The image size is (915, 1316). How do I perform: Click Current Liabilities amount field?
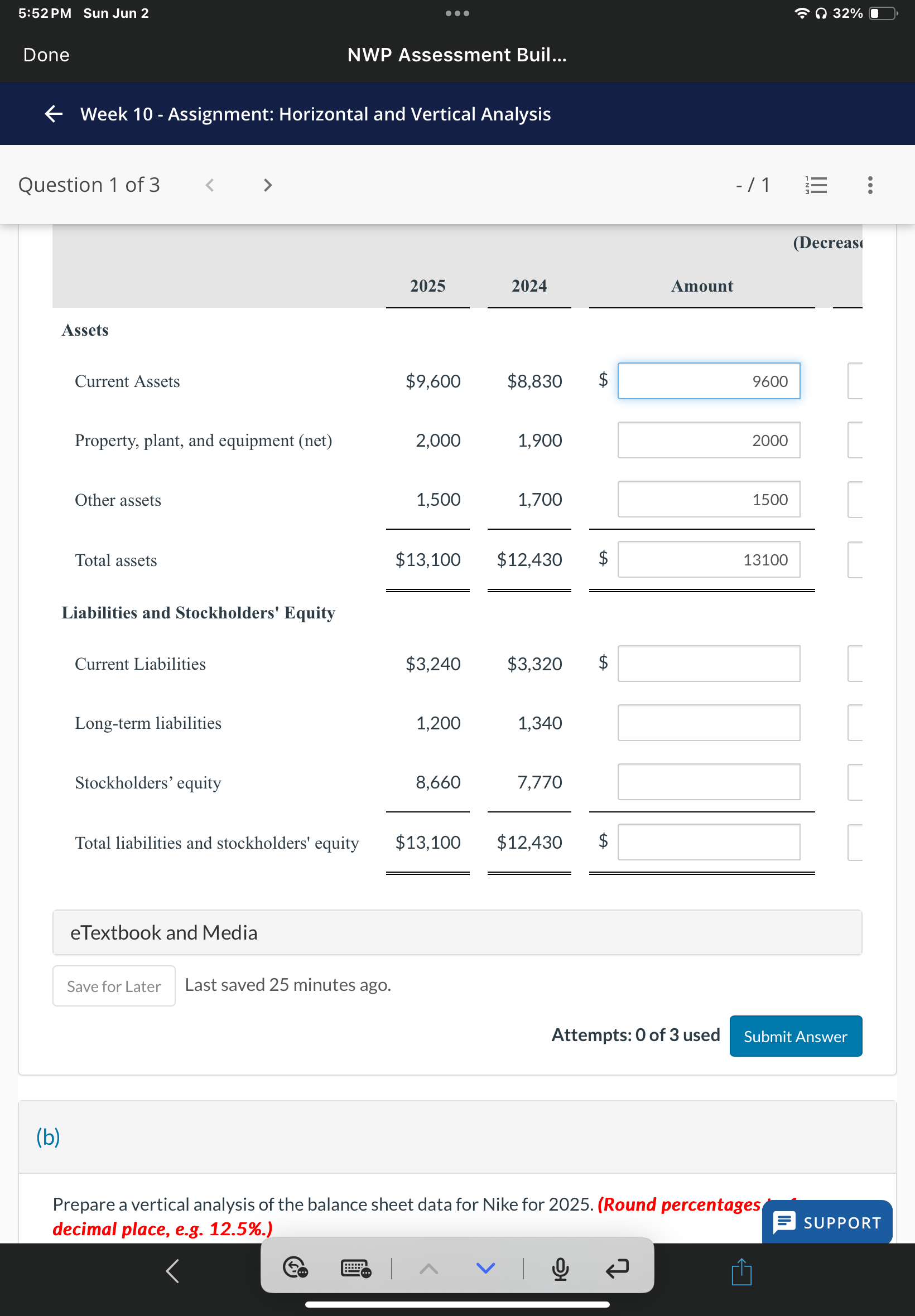[x=709, y=664]
